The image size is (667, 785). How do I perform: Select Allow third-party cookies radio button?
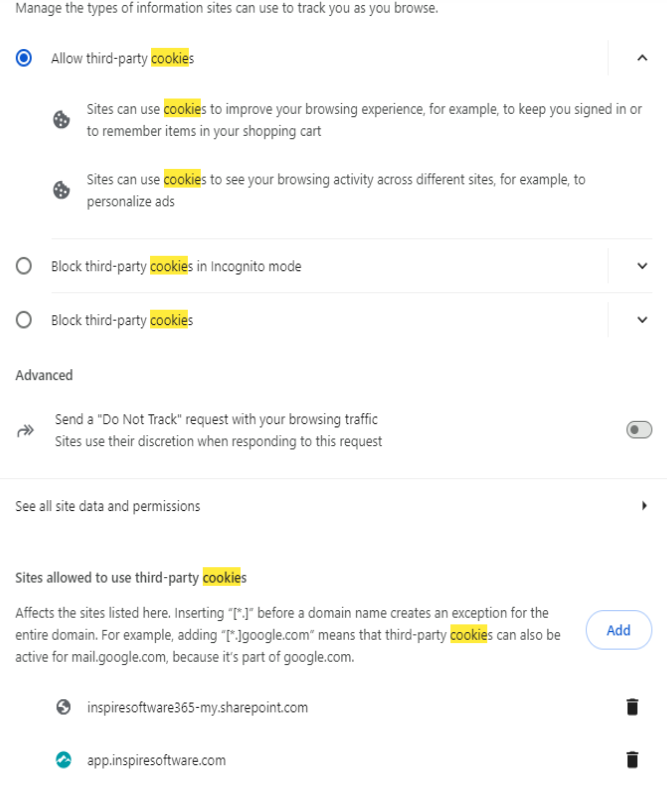coord(24,58)
